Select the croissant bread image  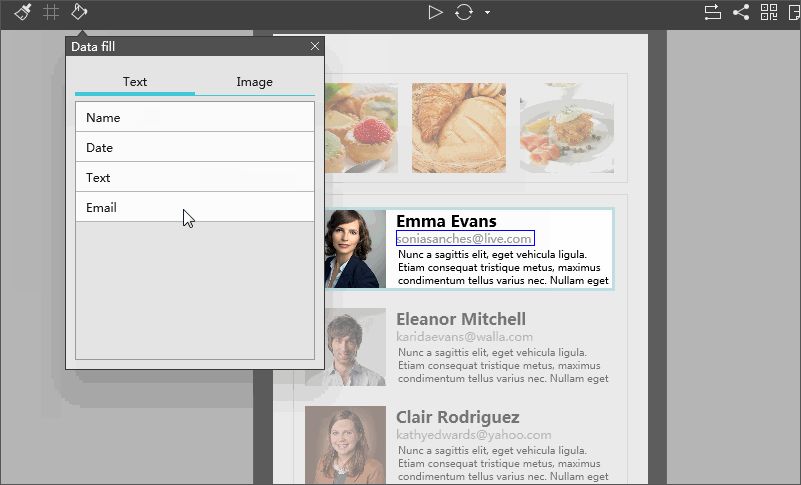pos(459,128)
